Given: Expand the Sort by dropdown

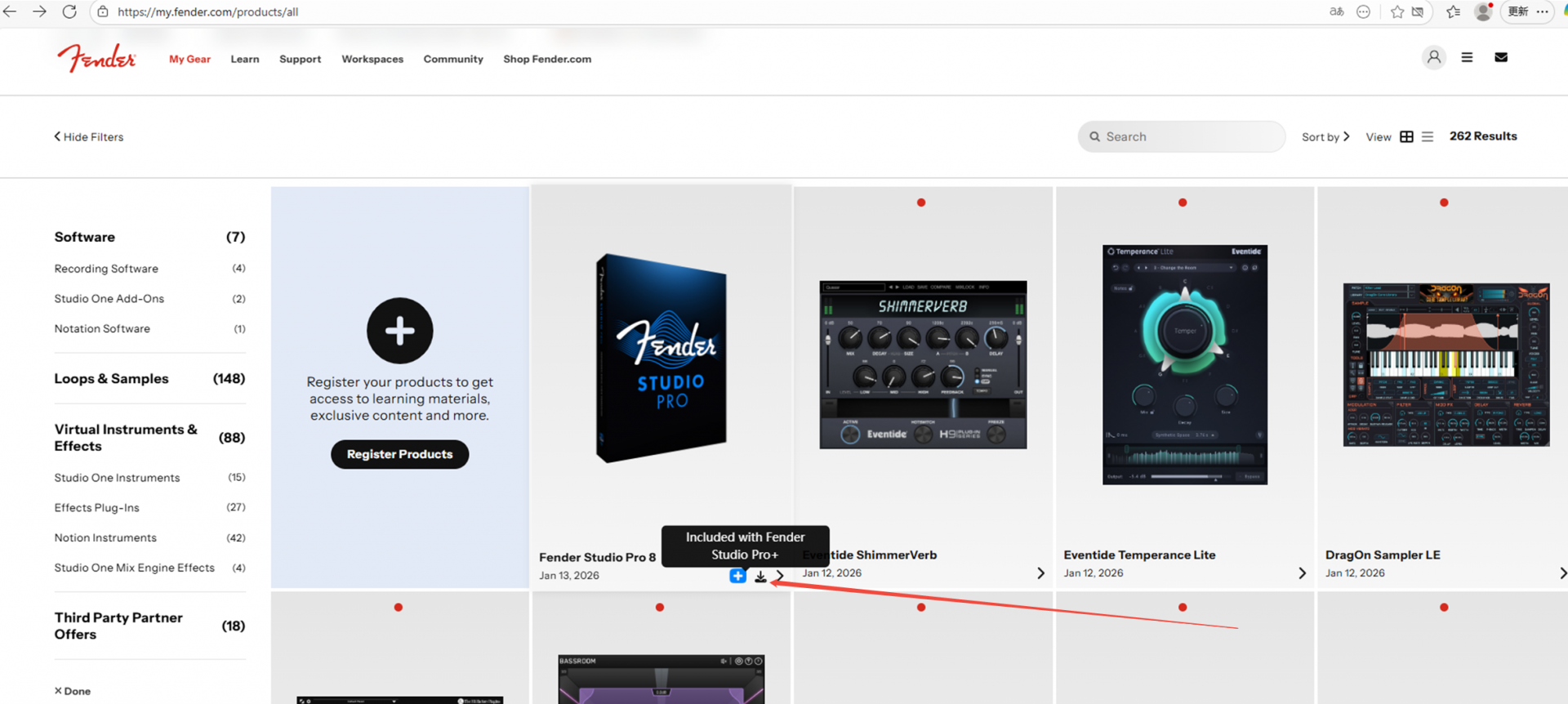Looking at the screenshot, I should (x=1325, y=137).
